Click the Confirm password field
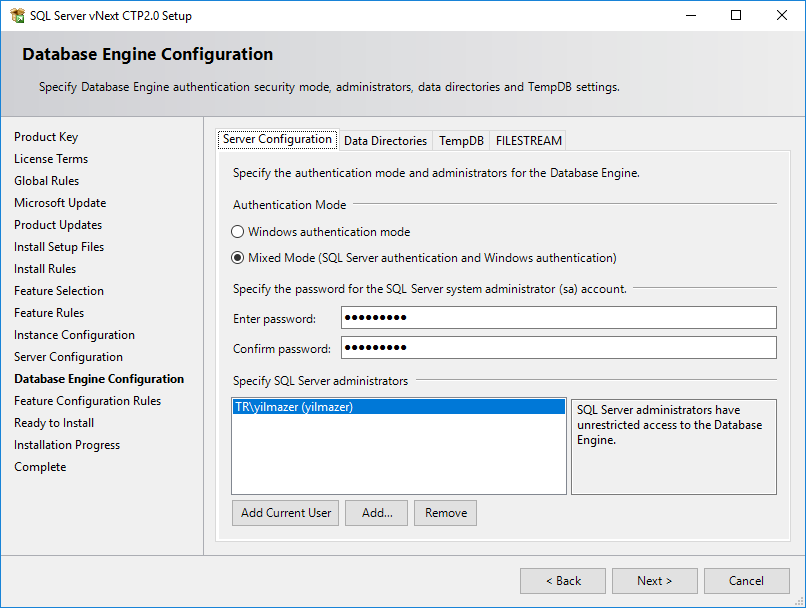The image size is (806, 608). click(559, 347)
